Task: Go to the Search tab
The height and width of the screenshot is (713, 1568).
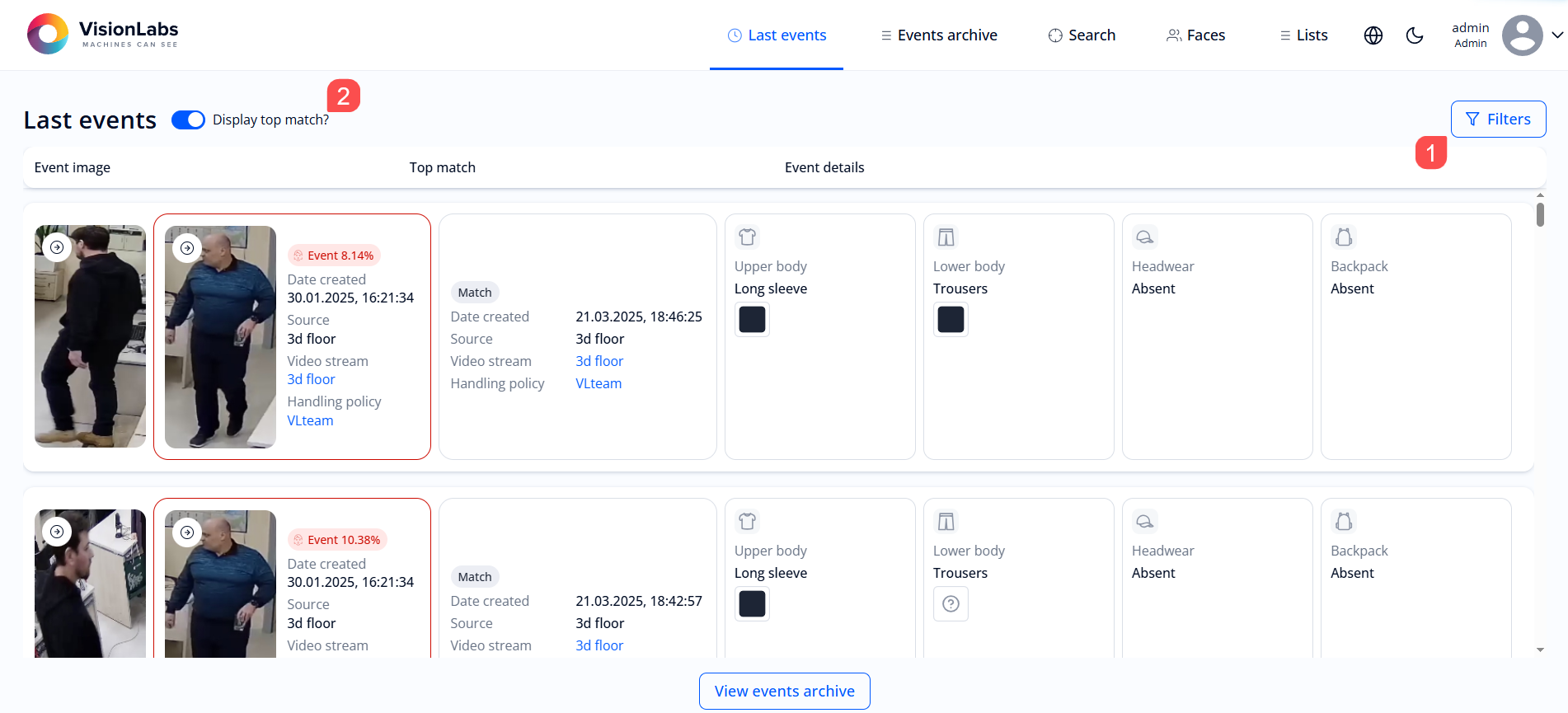Action: (x=1082, y=35)
